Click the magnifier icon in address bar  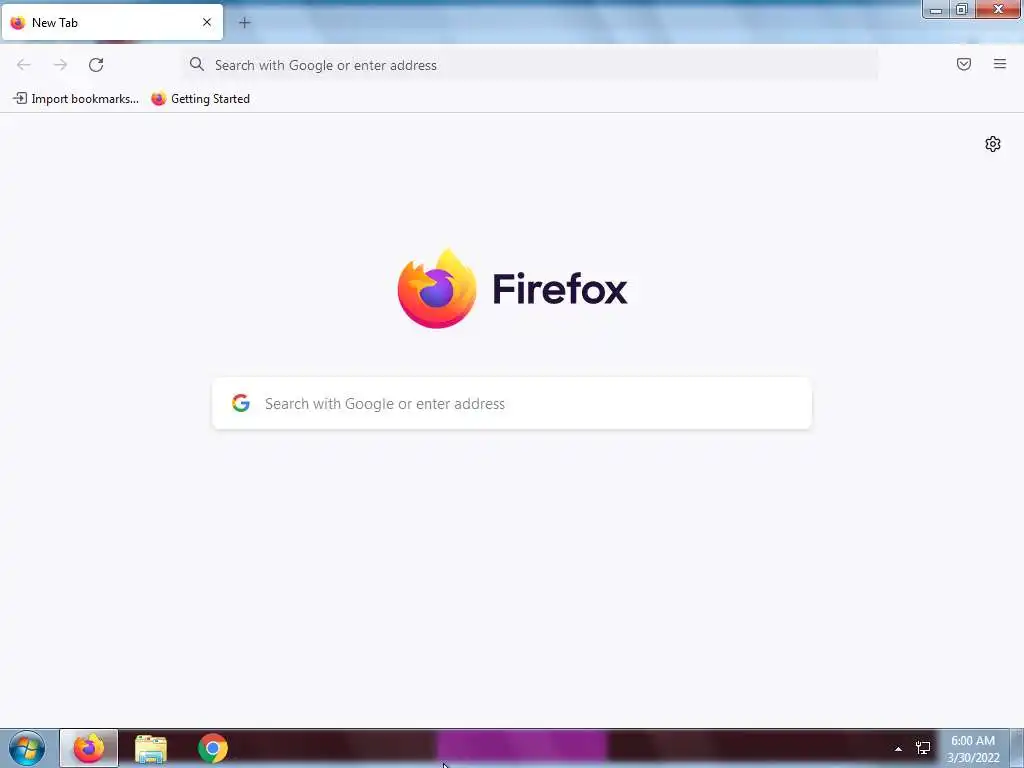coord(197,64)
